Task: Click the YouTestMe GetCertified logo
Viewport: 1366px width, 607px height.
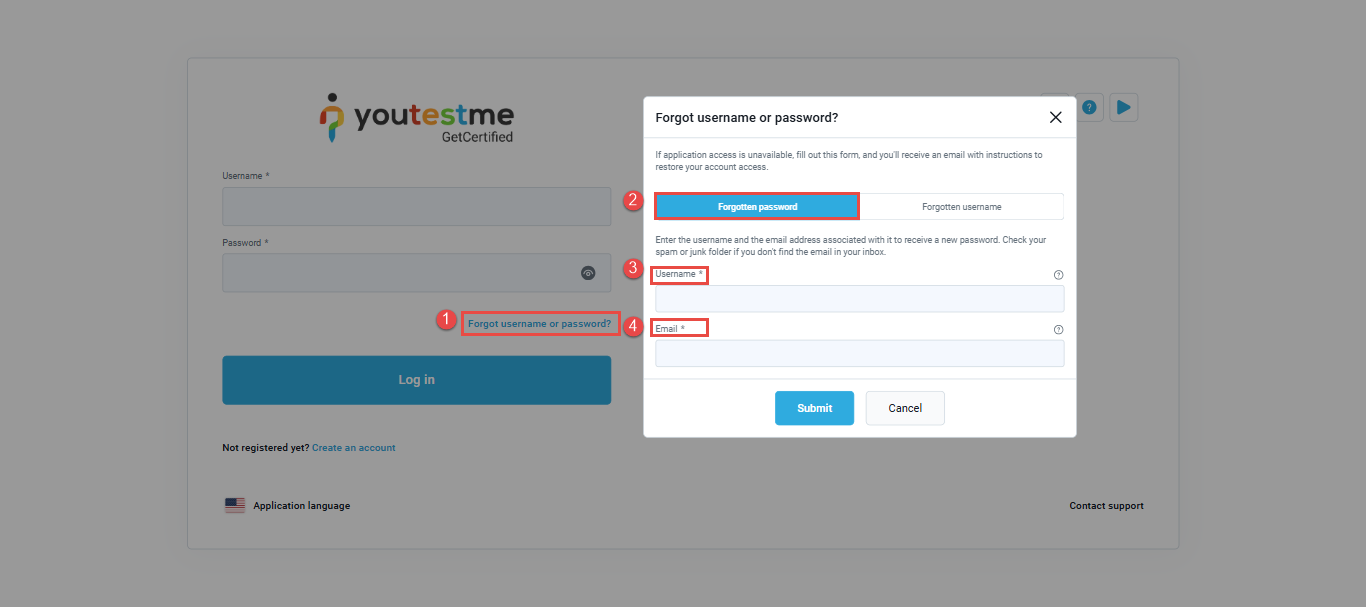Action: coord(416,119)
